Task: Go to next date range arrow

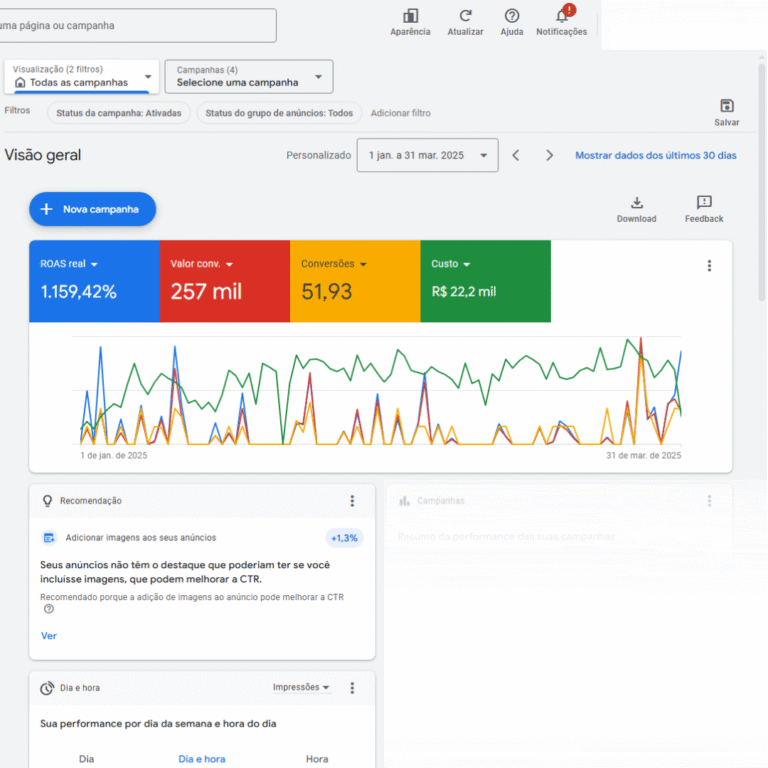Action: pyautogui.click(x=550, y=155)
